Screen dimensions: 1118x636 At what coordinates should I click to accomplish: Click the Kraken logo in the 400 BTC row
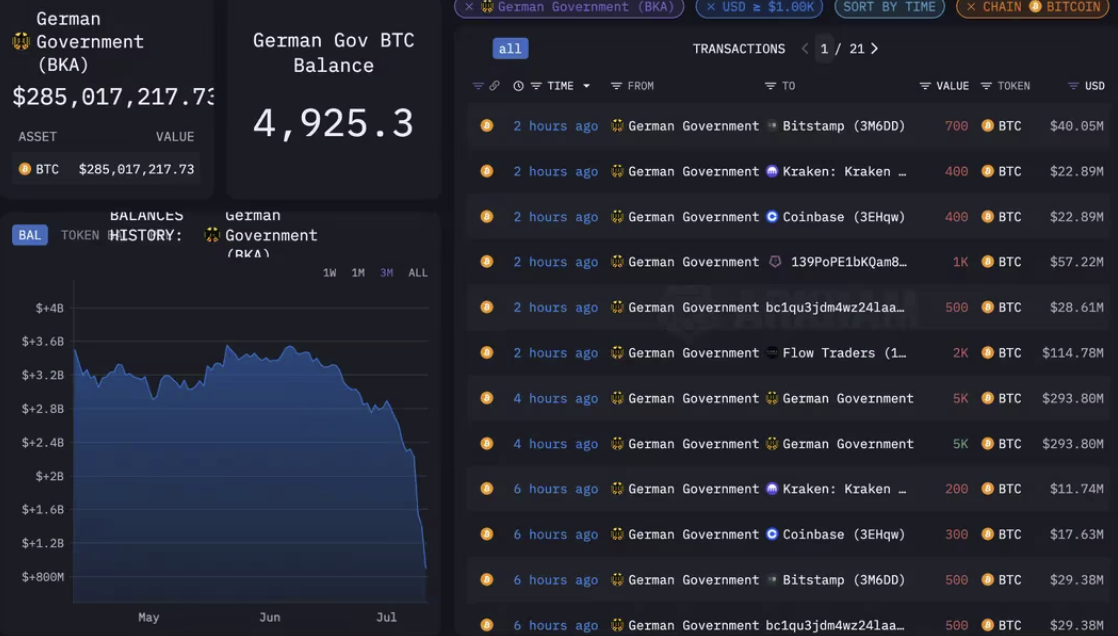(x=772, y=171)
